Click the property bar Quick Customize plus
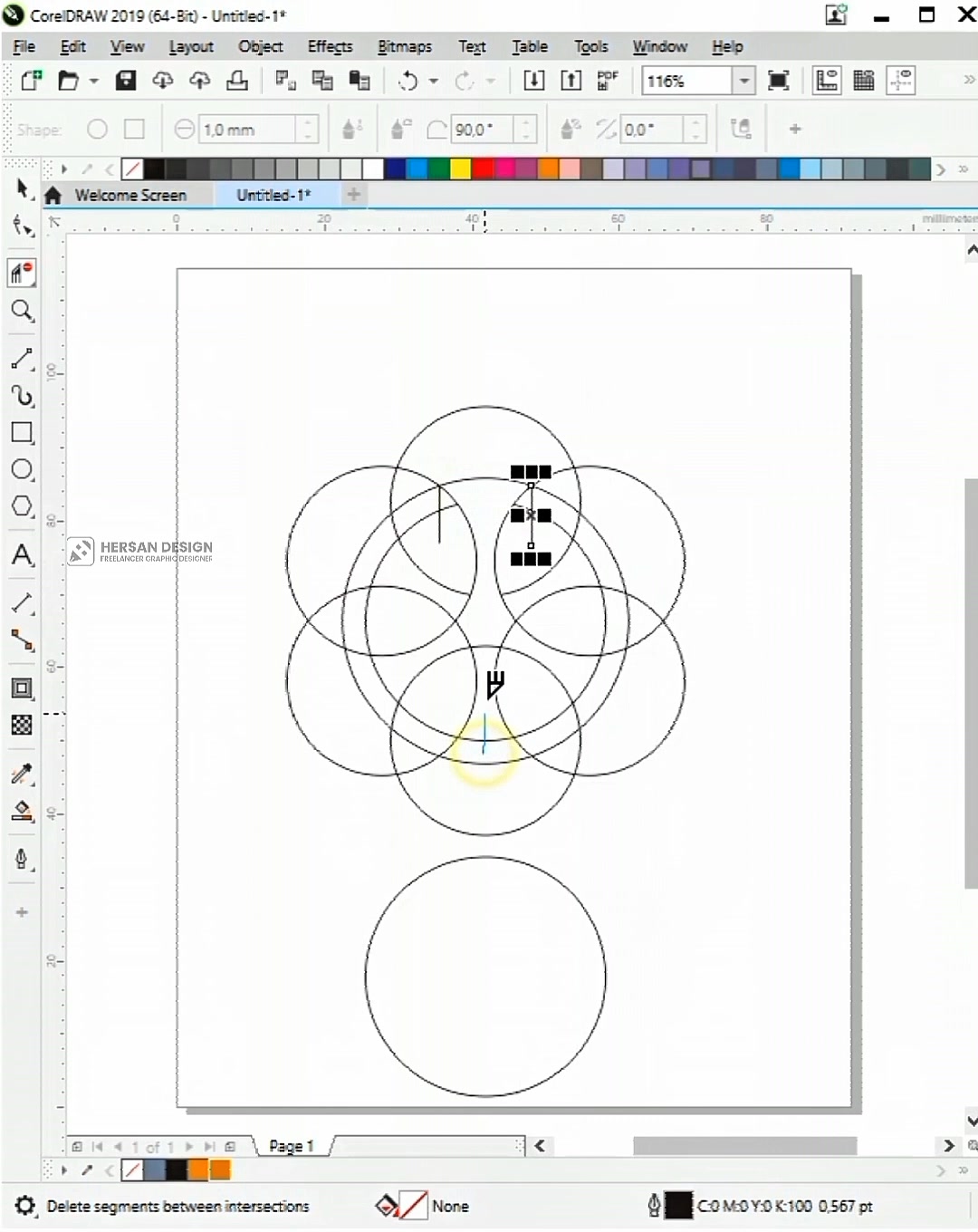This screenshot has height=1232, width=978. click(x=795, y=130)
